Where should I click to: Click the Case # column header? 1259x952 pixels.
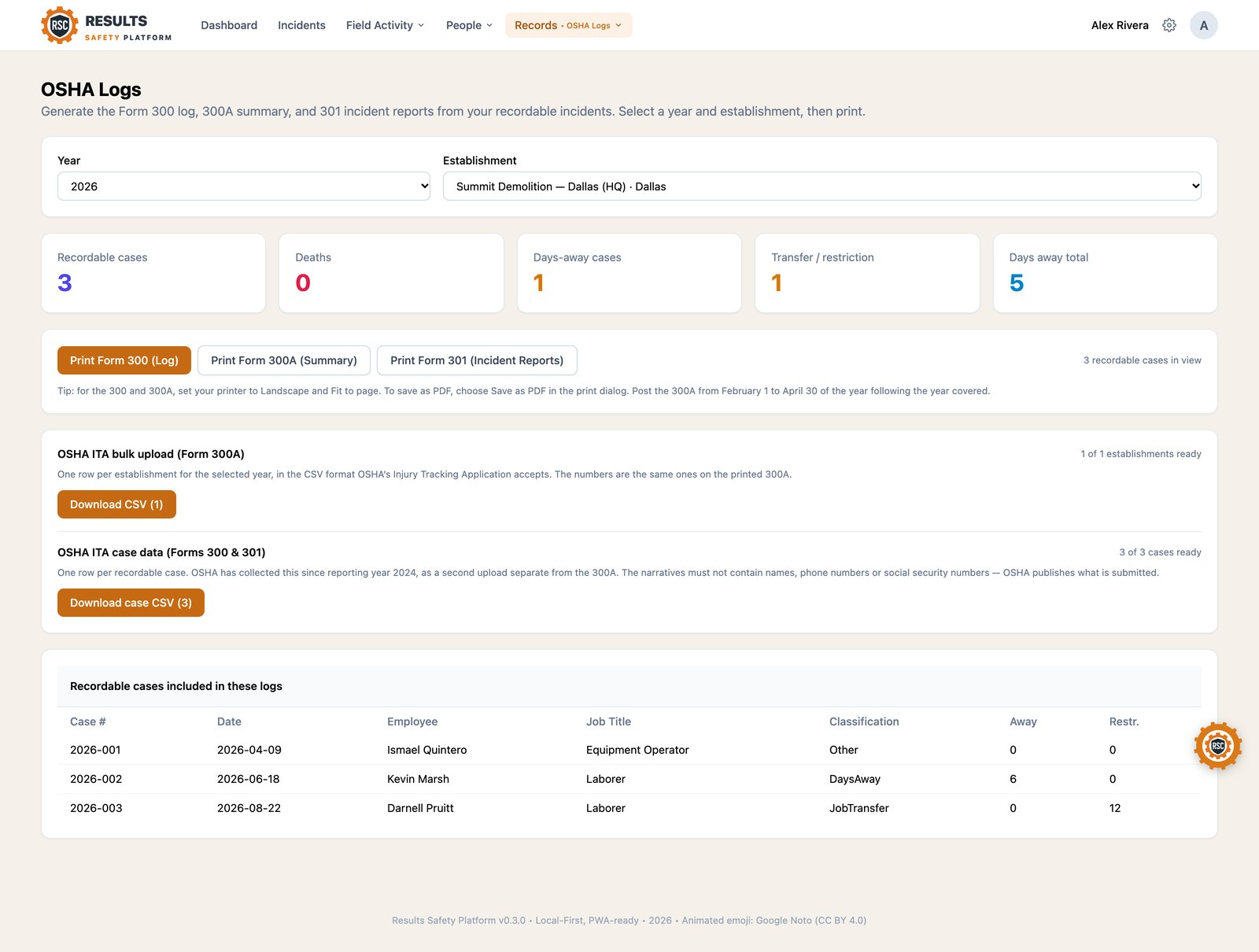point(88,721)
